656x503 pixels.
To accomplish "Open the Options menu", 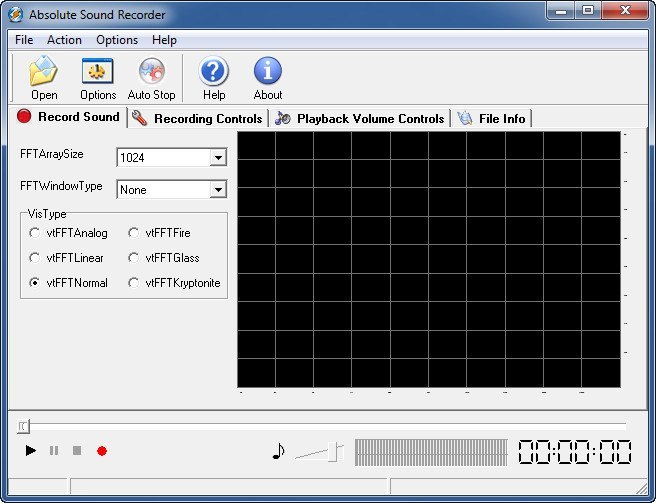I will click(117, 40).
